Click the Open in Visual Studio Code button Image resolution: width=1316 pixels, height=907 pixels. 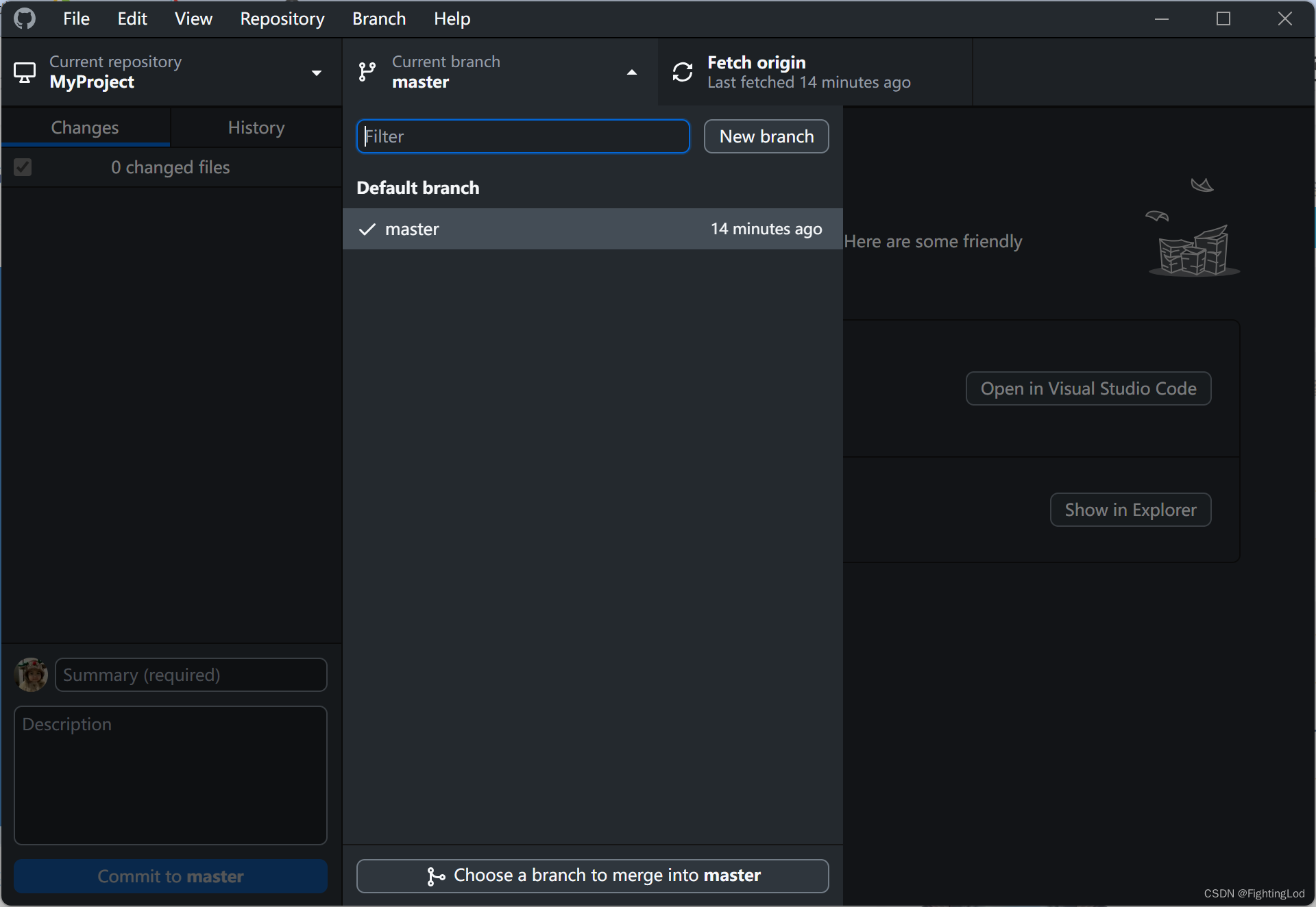(x=1088, y=388)
